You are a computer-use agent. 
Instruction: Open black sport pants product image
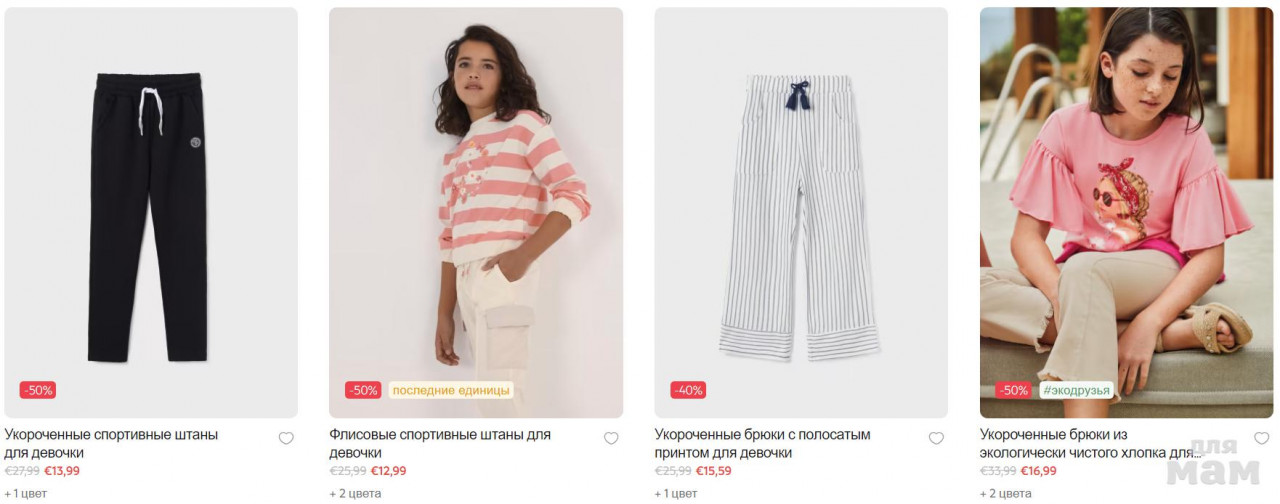[x=151, y=213]
